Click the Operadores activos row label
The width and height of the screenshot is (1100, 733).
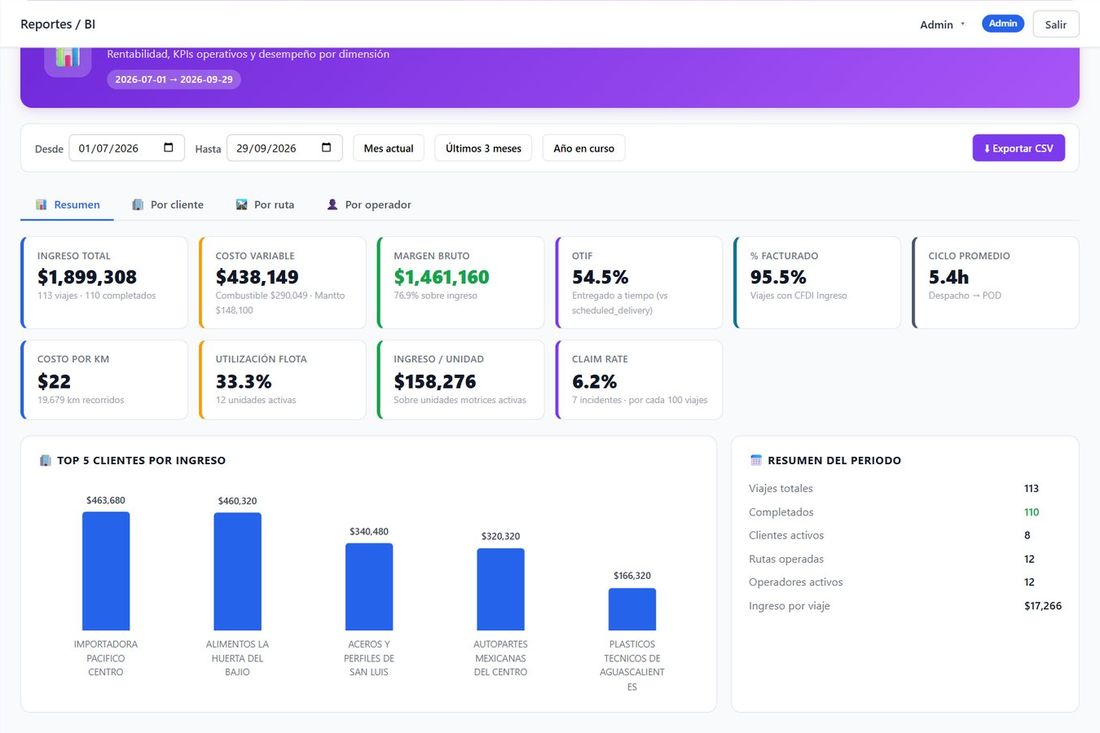point(796,582)
